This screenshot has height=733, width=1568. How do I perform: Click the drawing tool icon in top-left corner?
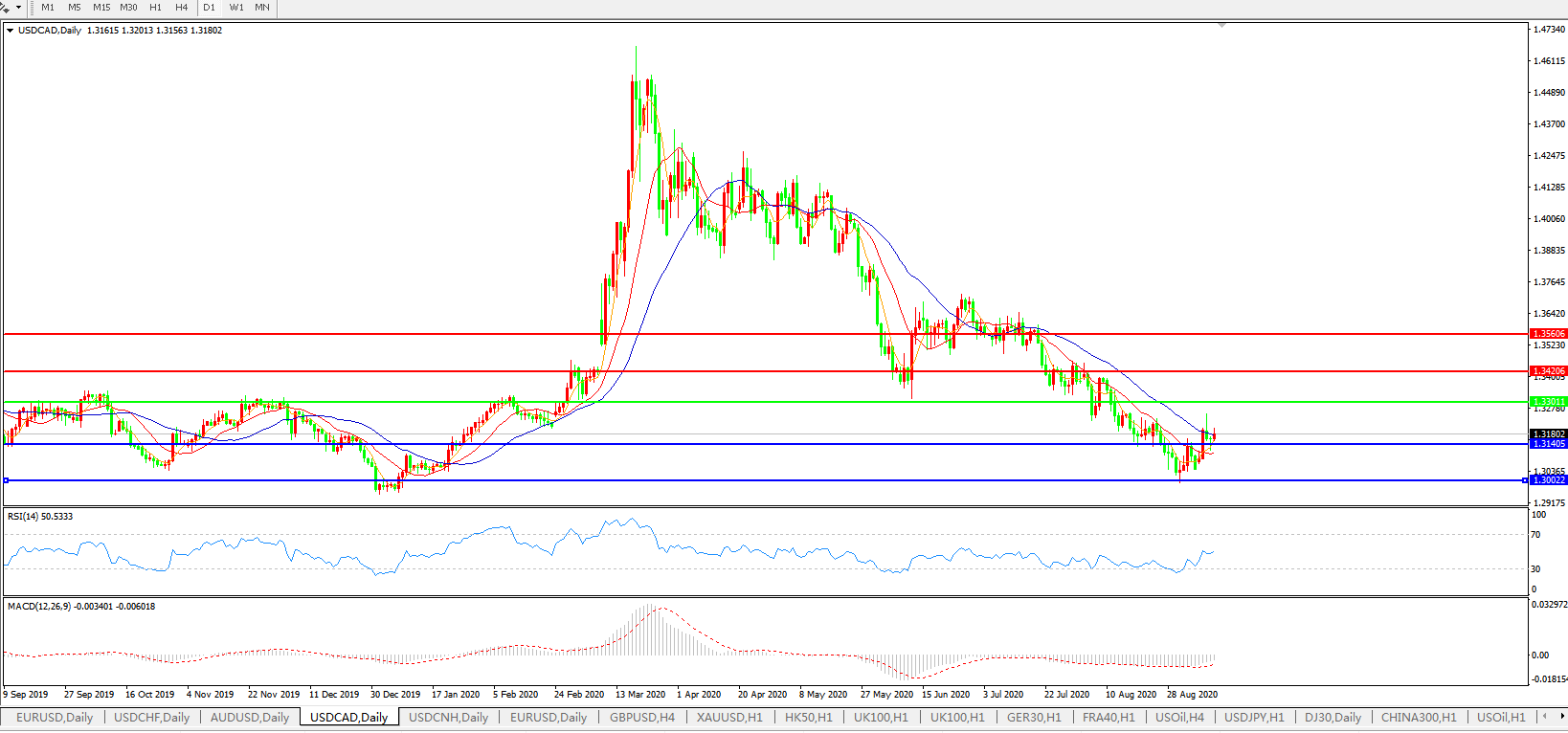[5, 8]
